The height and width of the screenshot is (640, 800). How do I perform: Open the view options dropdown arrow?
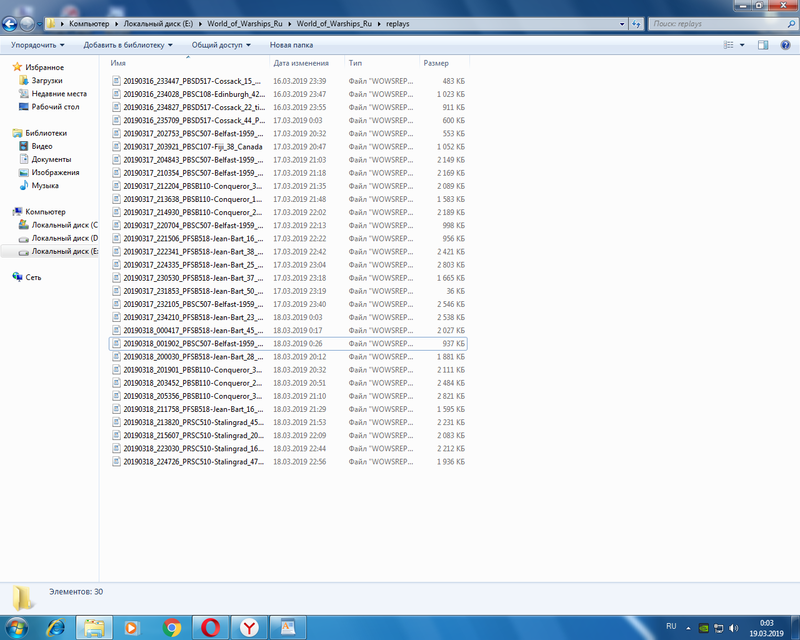point(742,45)
